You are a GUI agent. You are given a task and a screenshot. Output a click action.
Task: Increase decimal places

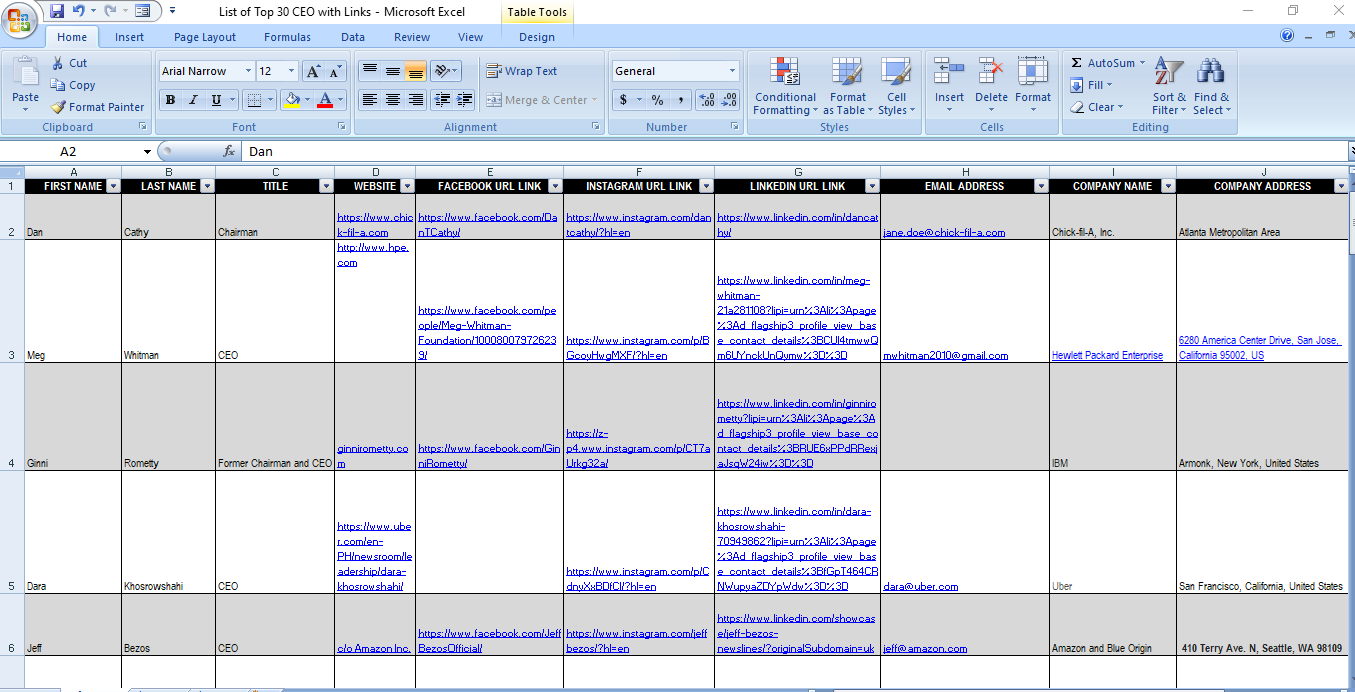pyautogui.click(x=707, y=100)
